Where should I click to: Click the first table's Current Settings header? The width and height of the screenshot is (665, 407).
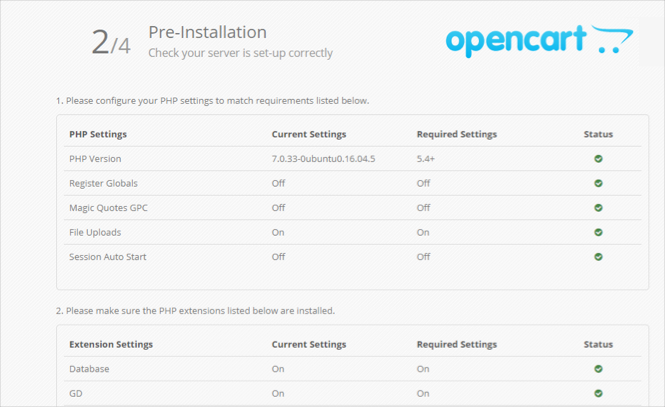pos(308,134)
